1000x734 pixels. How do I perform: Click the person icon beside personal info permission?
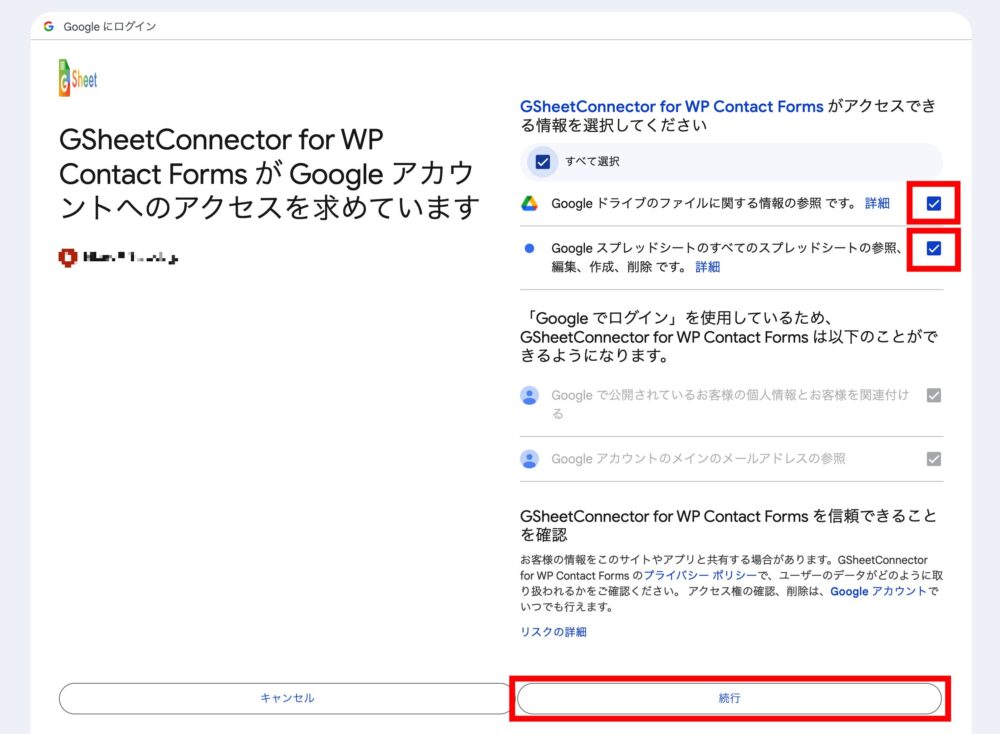click(x=529, y=395)
